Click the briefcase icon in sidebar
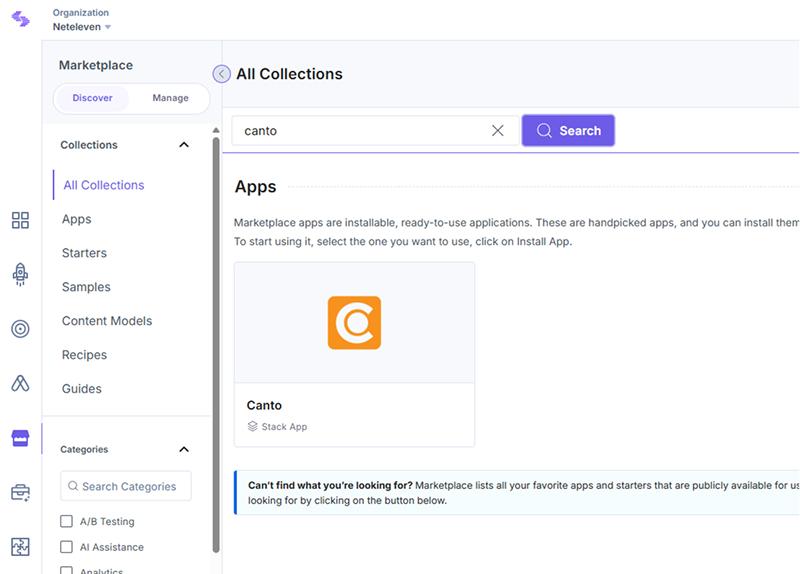 point(20,493)
